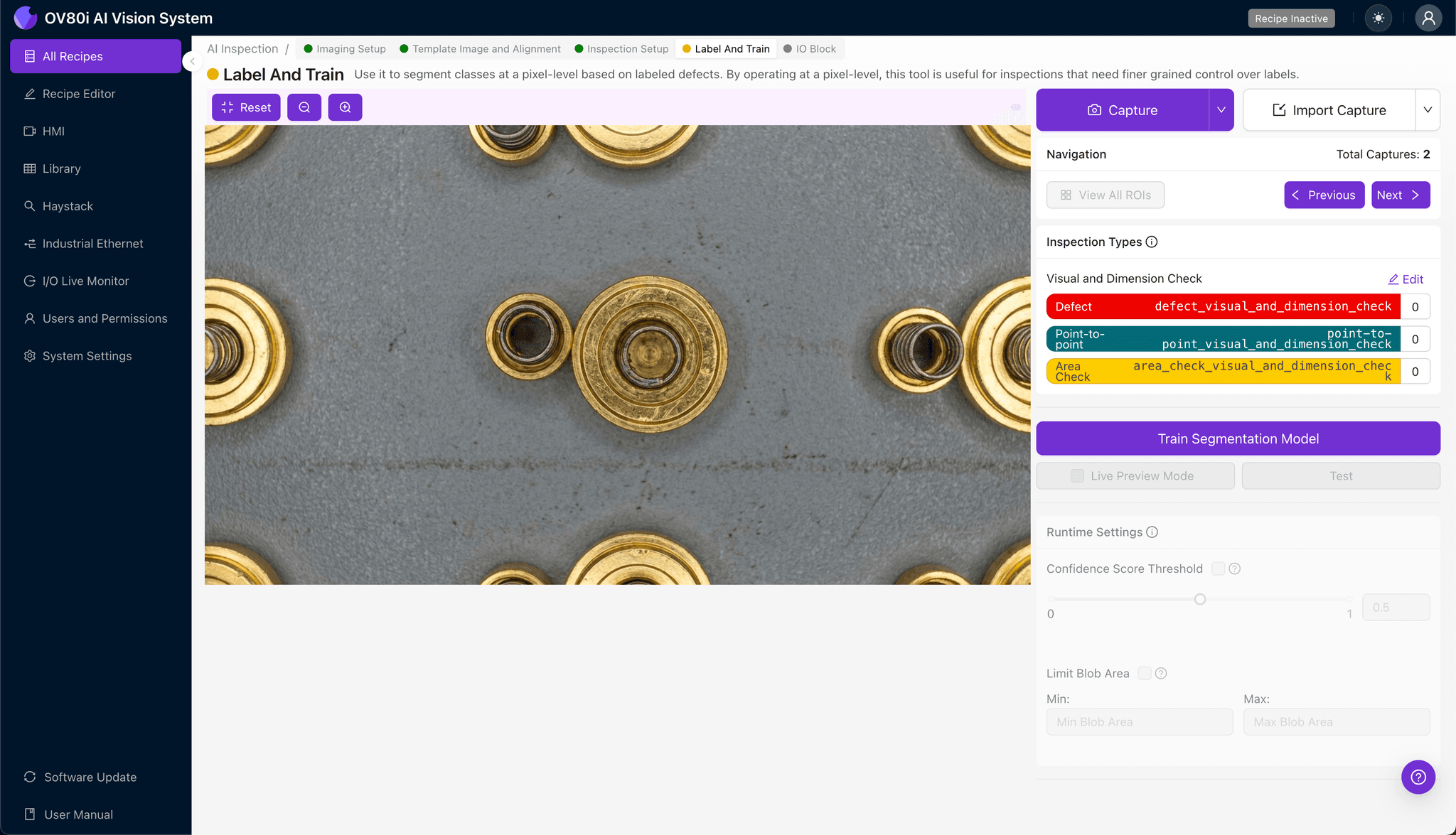Click the zoom out magnifier icon

coord(304,107)
